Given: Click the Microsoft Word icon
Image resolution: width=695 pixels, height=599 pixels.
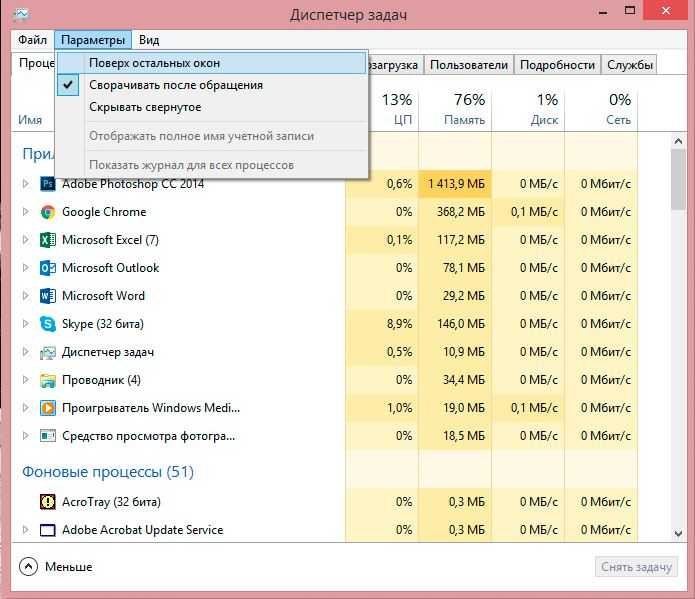Looking at the screenshot, I should [x=48, y=296].
